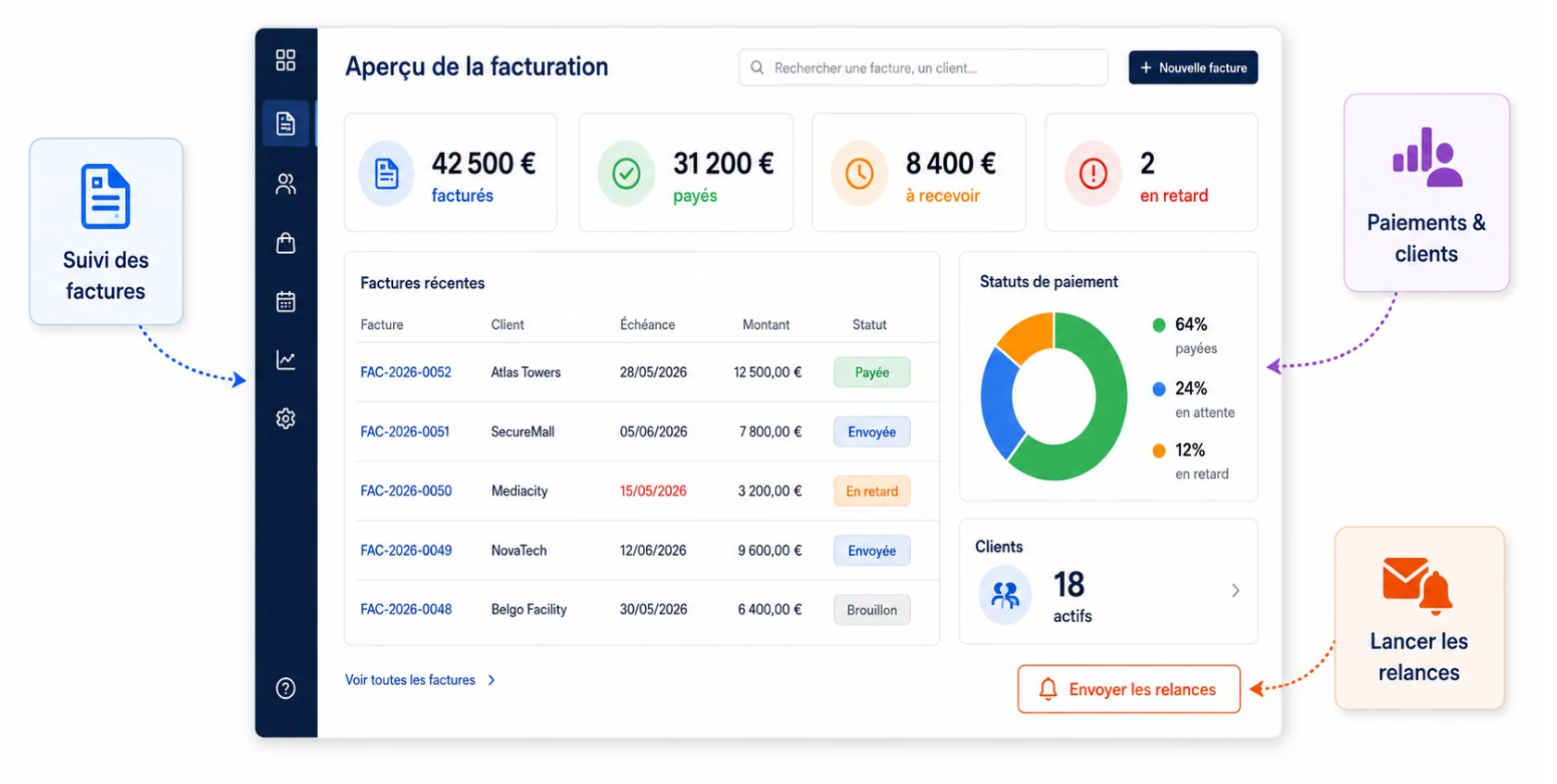Open the analytics chart icon in sidebar
The image size is (1557, 784).
(285, 360)
